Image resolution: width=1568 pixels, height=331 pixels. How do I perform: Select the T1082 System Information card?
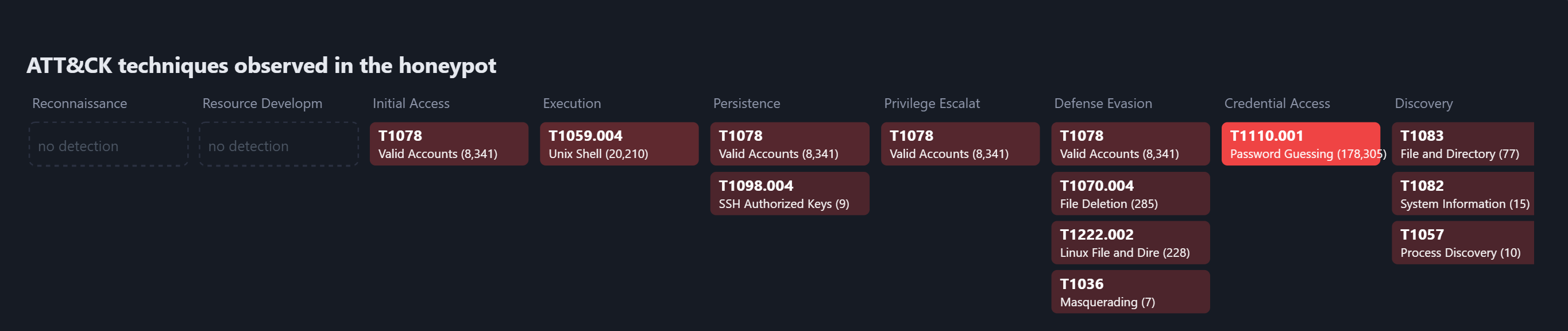point(1463,194)
